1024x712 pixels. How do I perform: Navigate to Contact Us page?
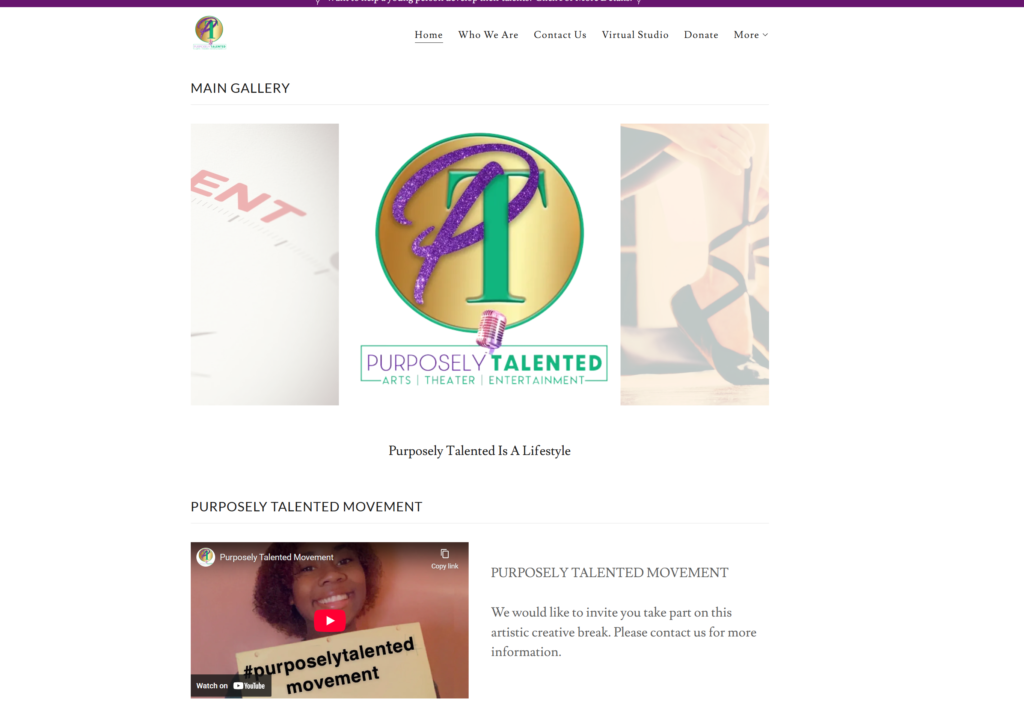tap(560, 35)
